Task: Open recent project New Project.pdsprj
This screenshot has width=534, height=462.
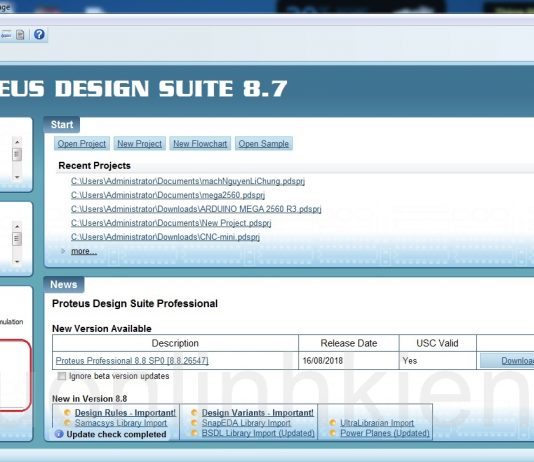Action: click(x=171, y=223)
